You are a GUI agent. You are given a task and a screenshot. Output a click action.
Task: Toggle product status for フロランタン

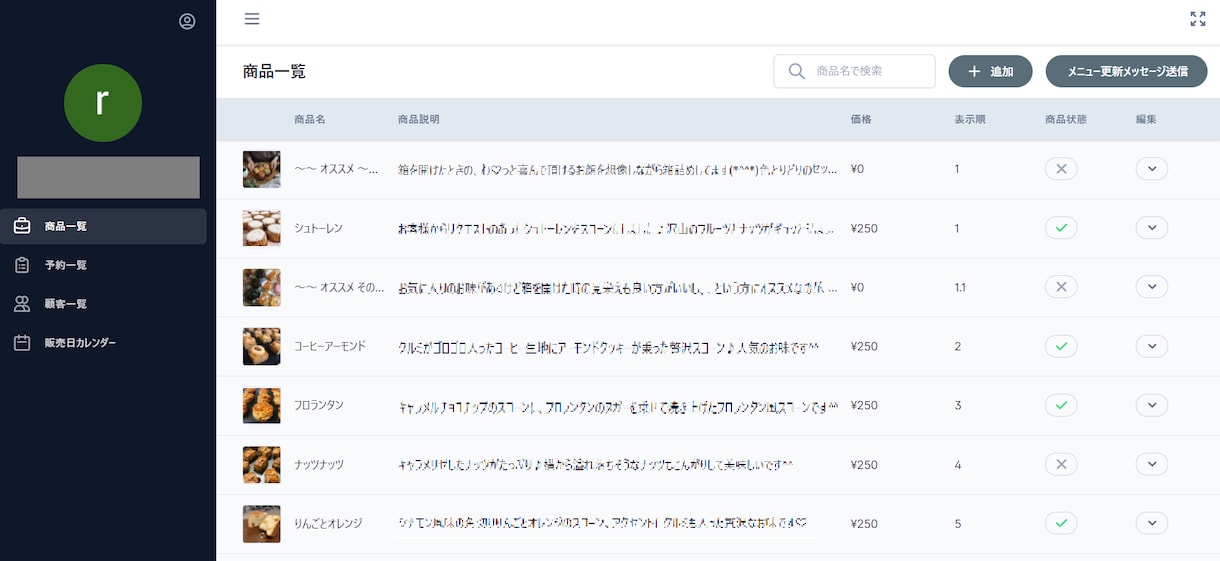tap(1061, 405)
